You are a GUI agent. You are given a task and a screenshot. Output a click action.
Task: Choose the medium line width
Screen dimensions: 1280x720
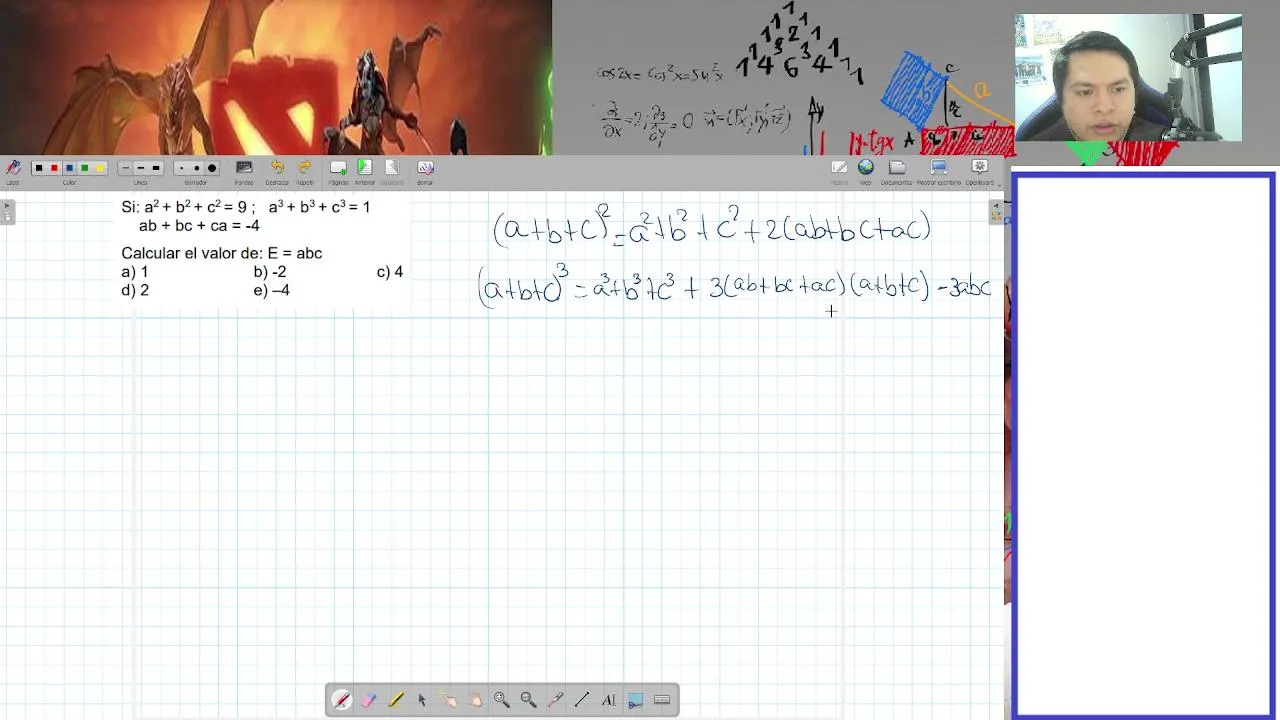click(x=140, y=168)
